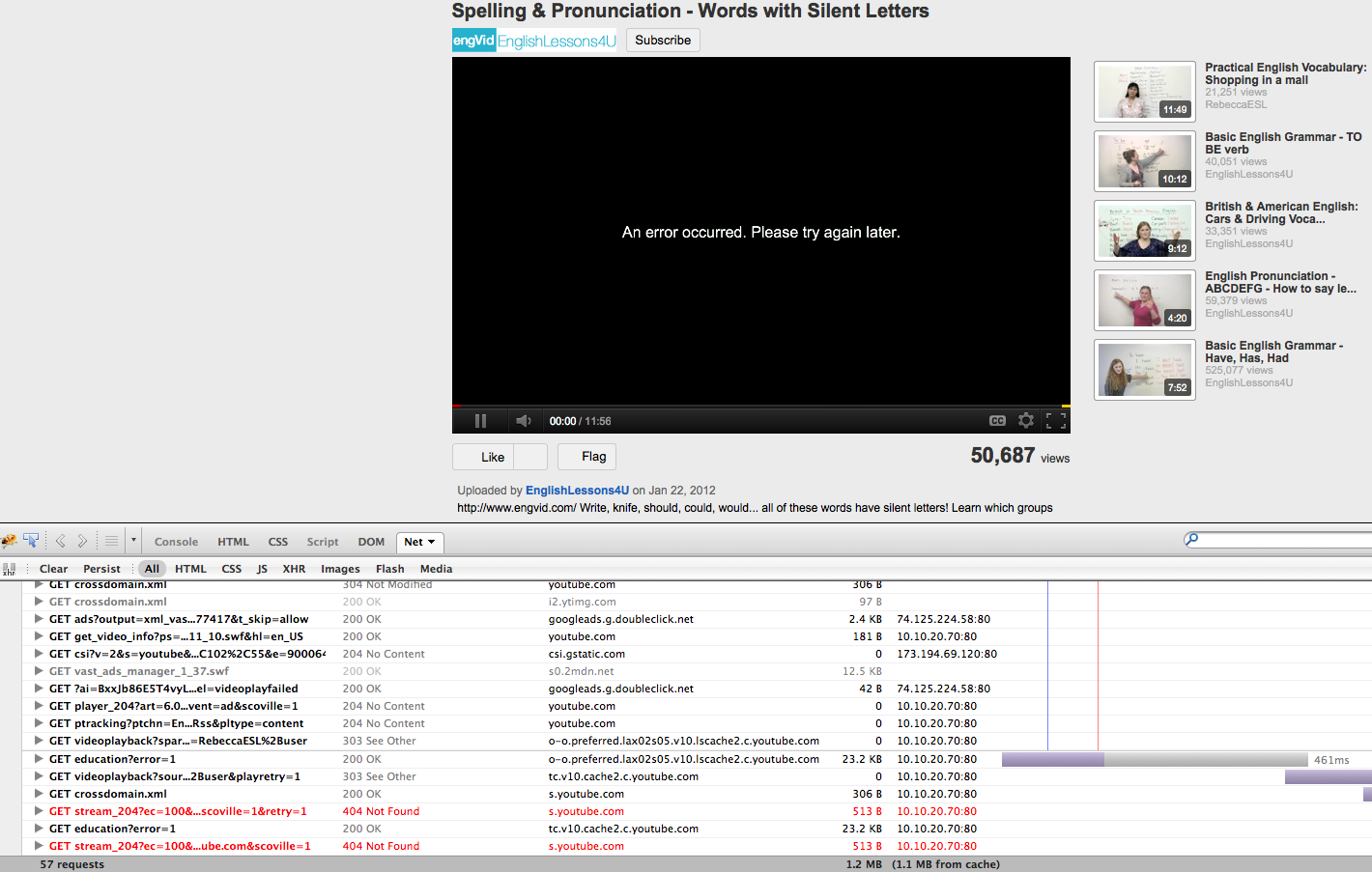Expand GET vast_ads_manager_1_37.swf request
Viewport: 1372px width, 872px height.
click(x=39, y=671)
